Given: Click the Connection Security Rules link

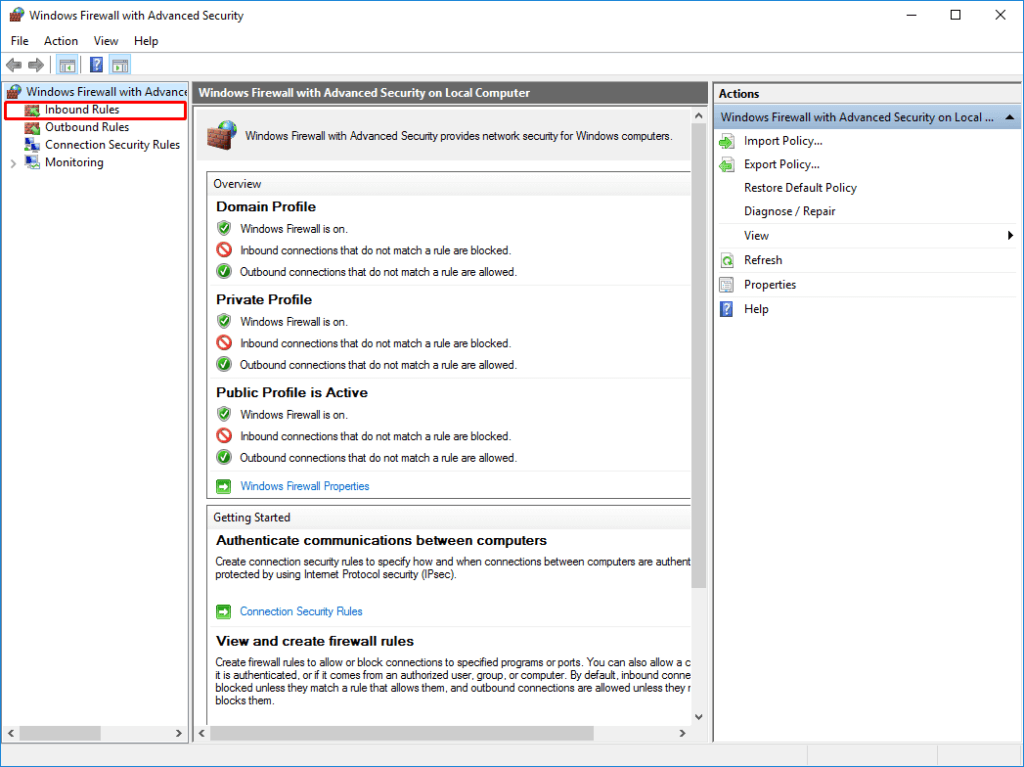Looking at the screenshot, I should tap(300, 611).
